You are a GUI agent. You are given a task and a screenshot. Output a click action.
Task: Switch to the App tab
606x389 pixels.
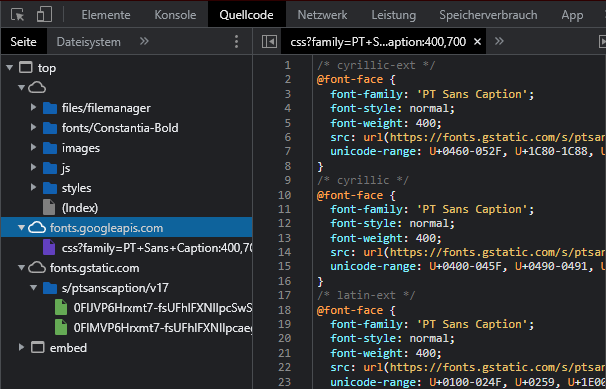pos(572,15)
